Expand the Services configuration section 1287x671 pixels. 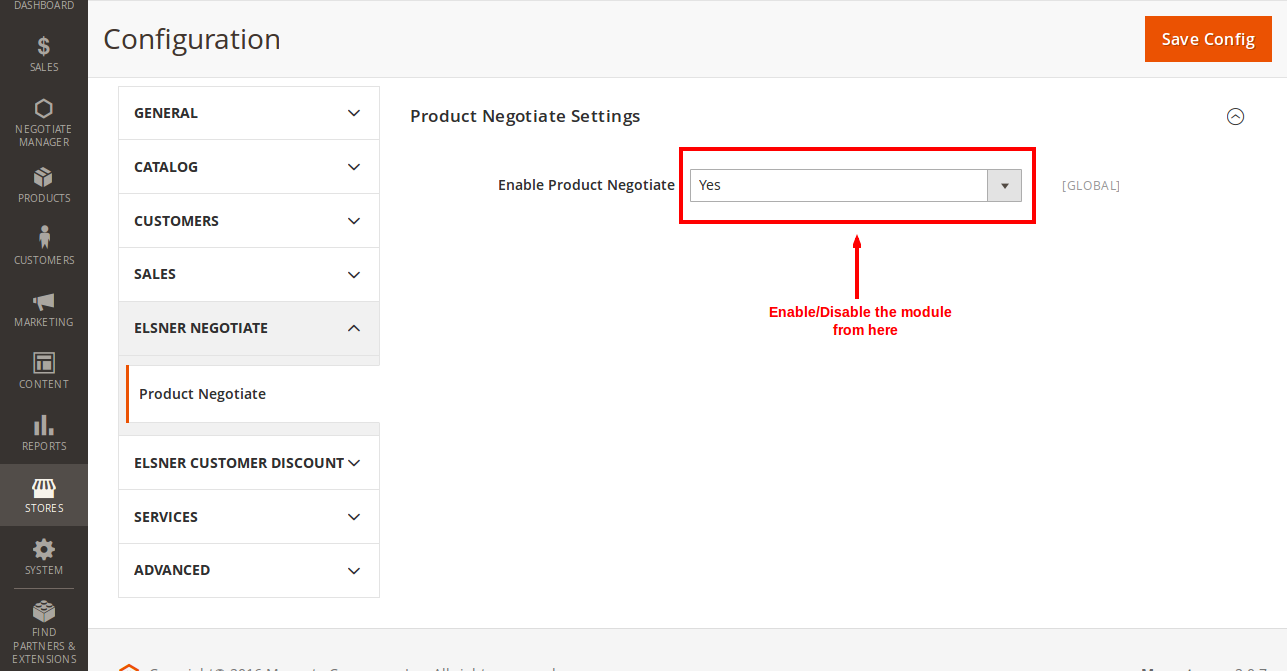point(249,517)
